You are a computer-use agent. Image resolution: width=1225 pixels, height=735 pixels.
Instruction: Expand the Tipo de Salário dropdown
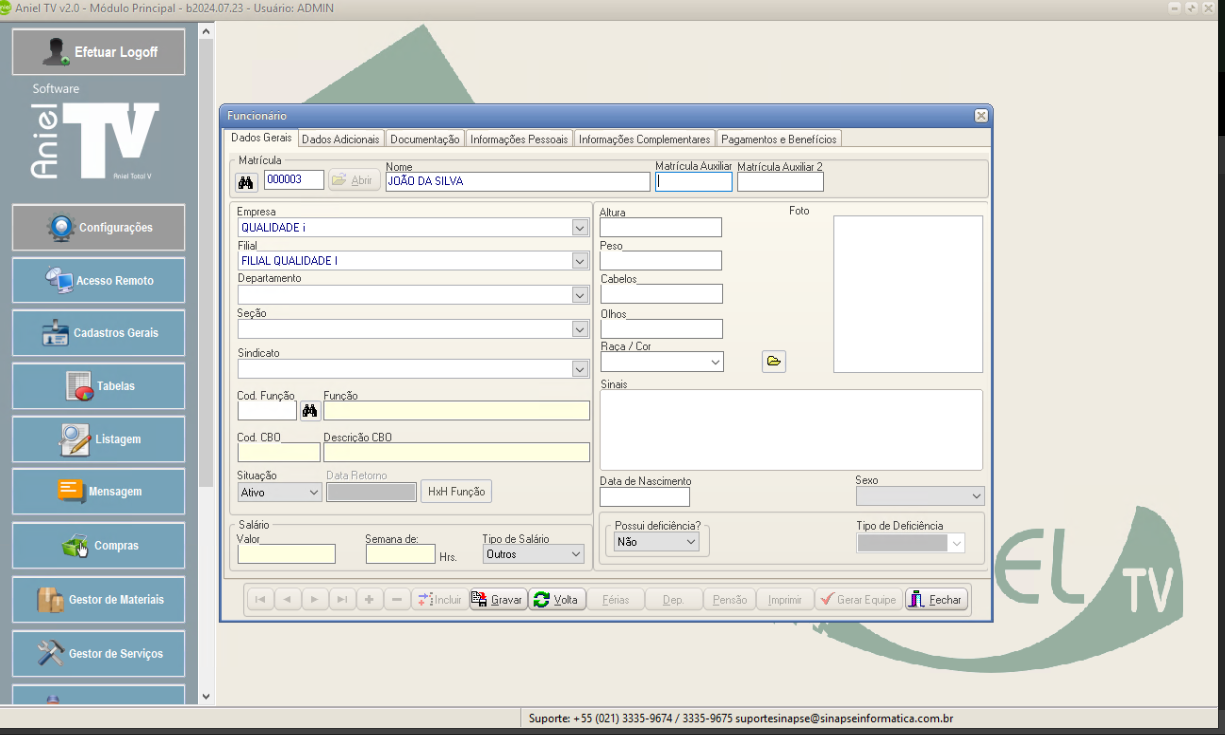pos(575,553)
